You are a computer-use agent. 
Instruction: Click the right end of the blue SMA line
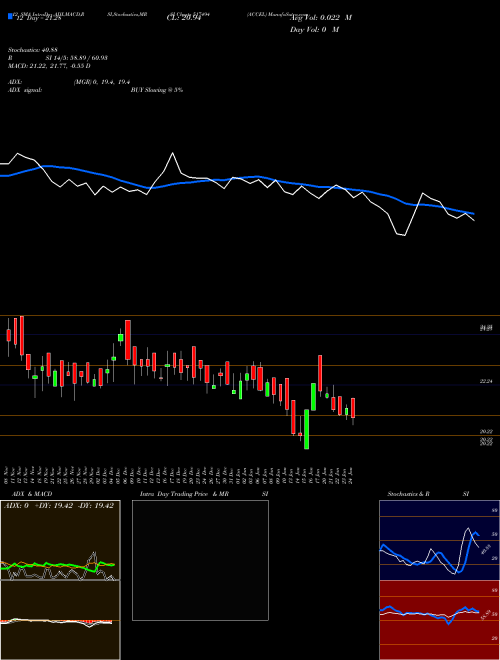tap(473, 213)
